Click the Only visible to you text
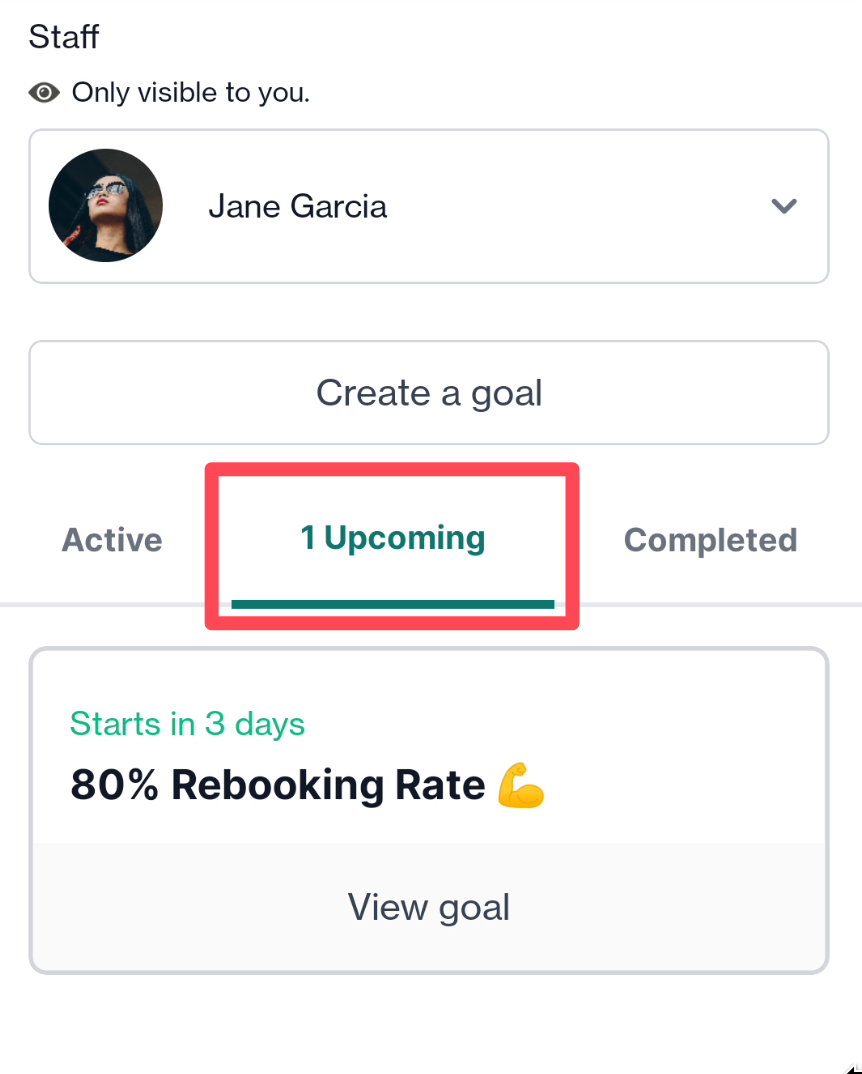862x1074 pixels. [190, 92]
